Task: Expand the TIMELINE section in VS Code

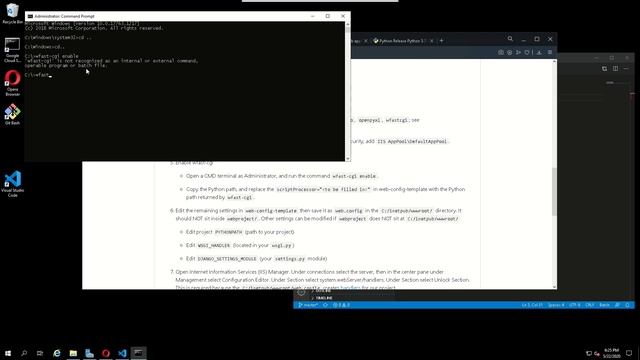Action: pyautogui.click(x=322, y=298)
